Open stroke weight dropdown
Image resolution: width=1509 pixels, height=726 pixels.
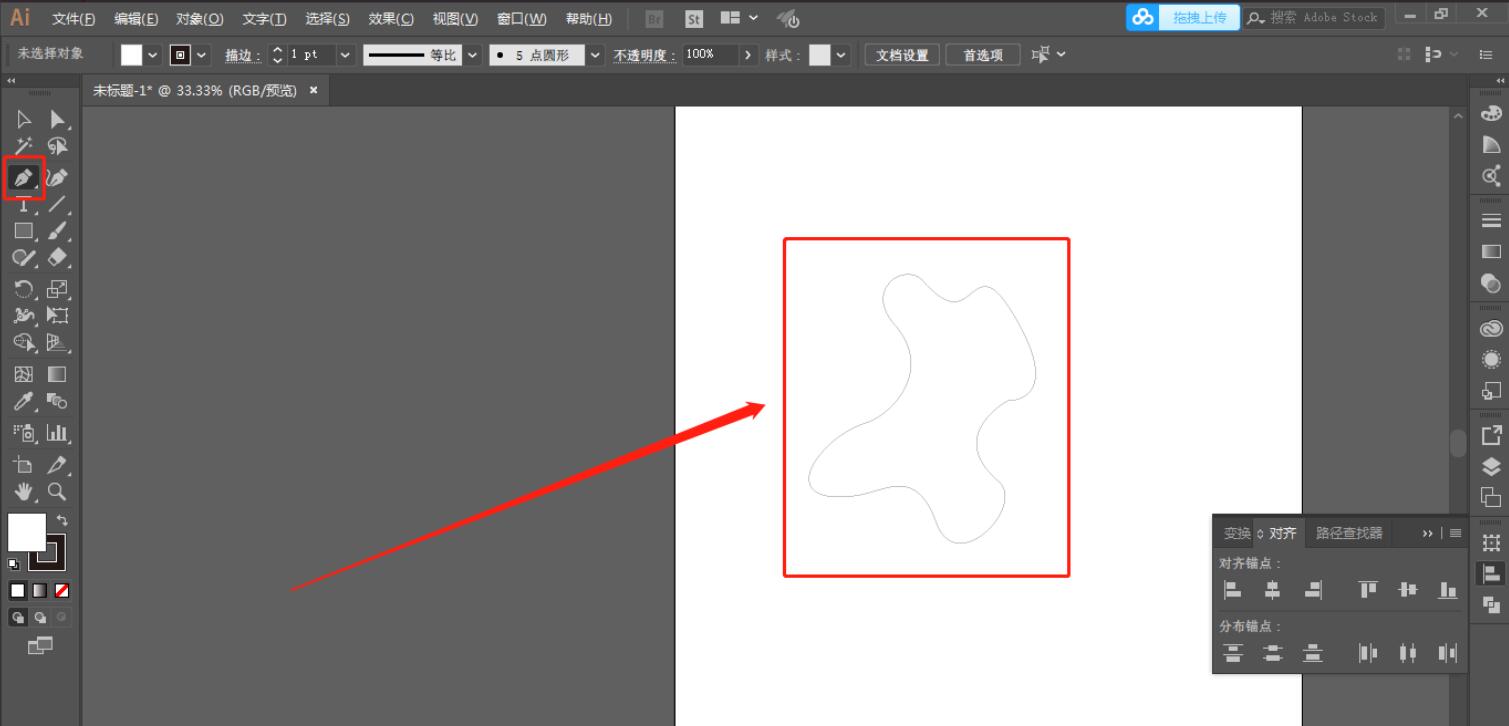(346, 55)
